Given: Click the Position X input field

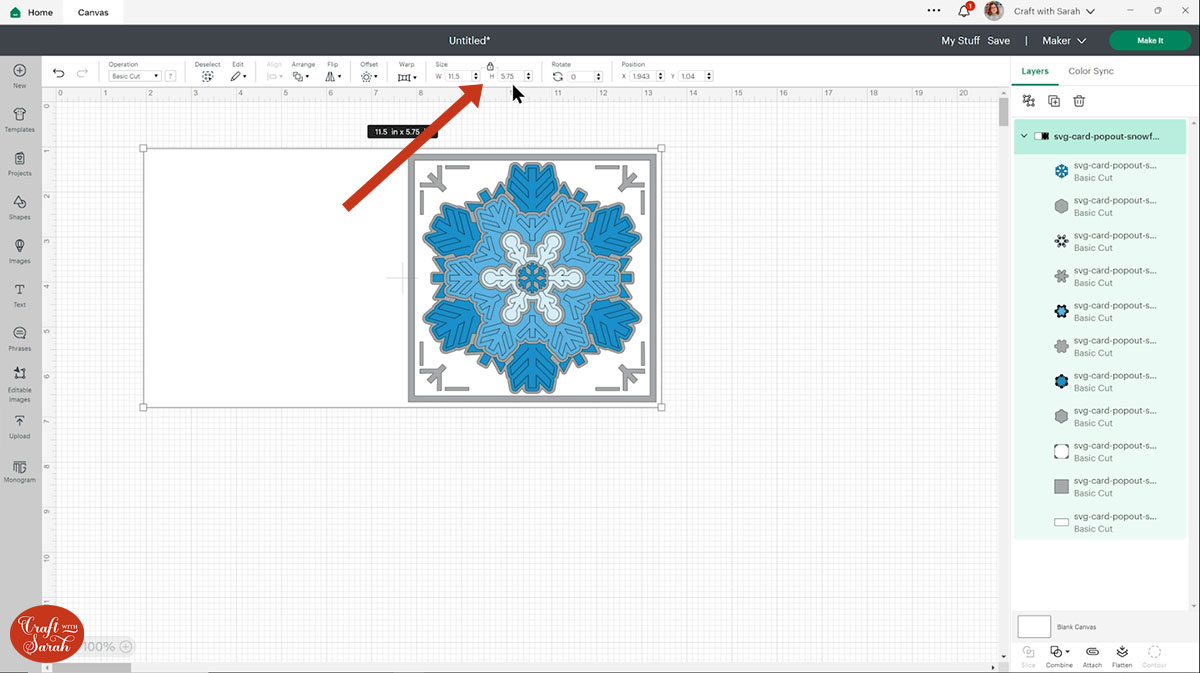Looking at the screenshot, I should coord(644,76).
